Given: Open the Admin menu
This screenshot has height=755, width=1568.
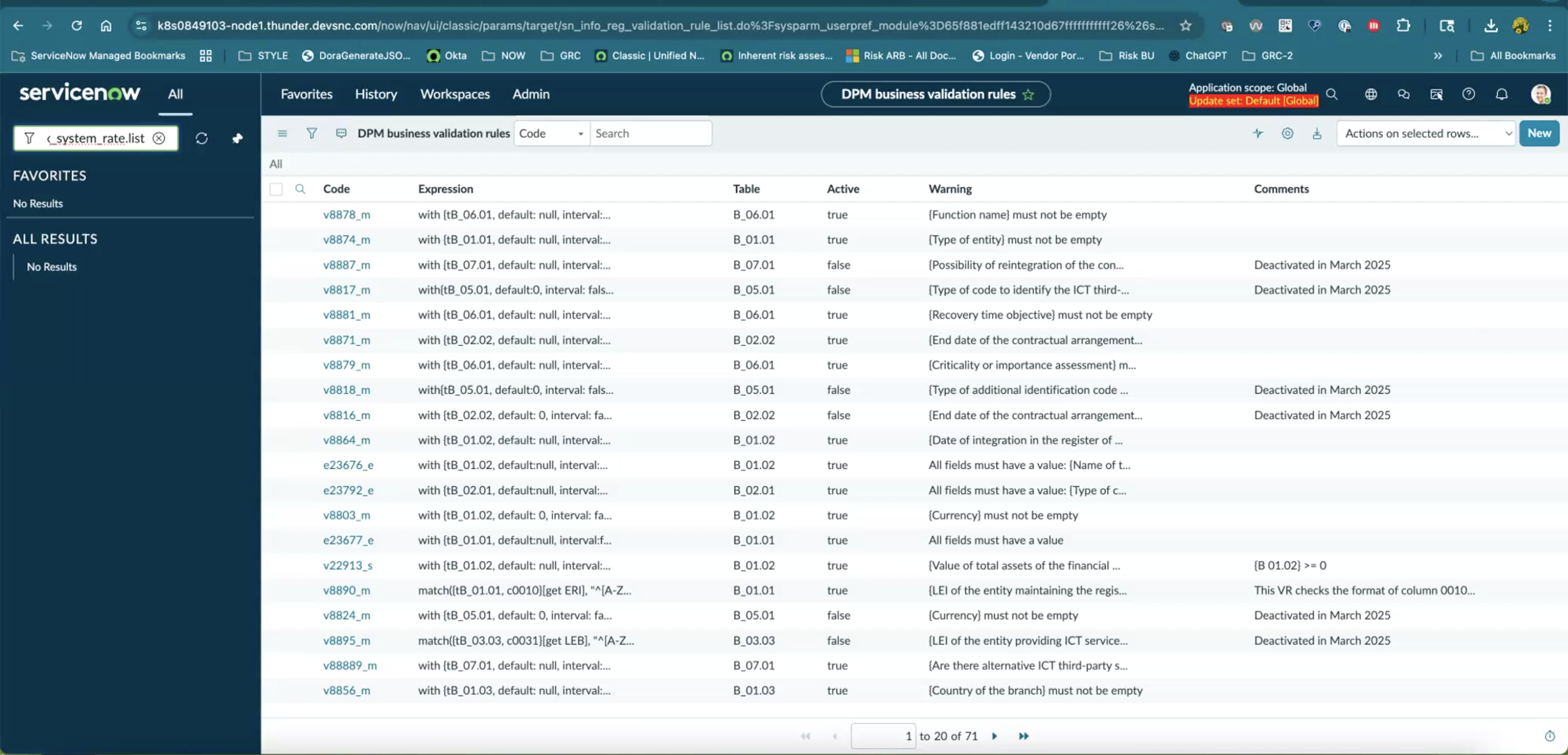Looking at the screenshot, I should [531, 94].
